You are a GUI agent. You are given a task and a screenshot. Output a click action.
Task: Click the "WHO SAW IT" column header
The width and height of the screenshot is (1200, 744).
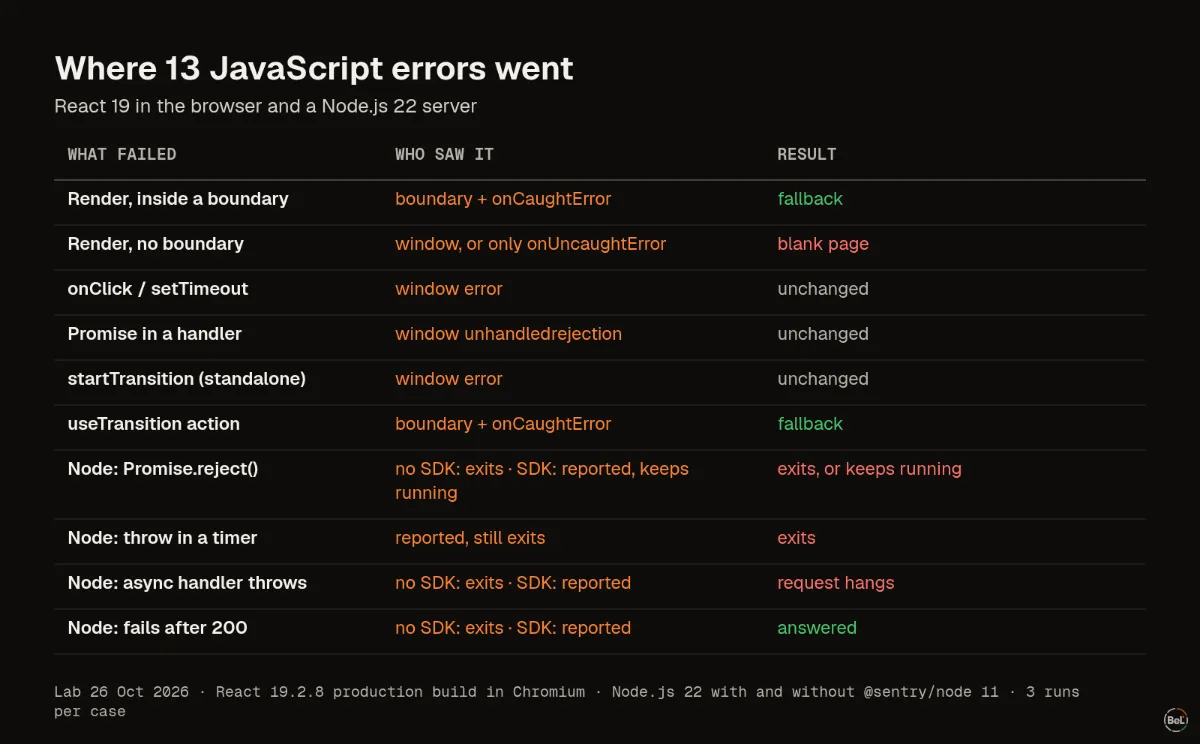[444, 154]
